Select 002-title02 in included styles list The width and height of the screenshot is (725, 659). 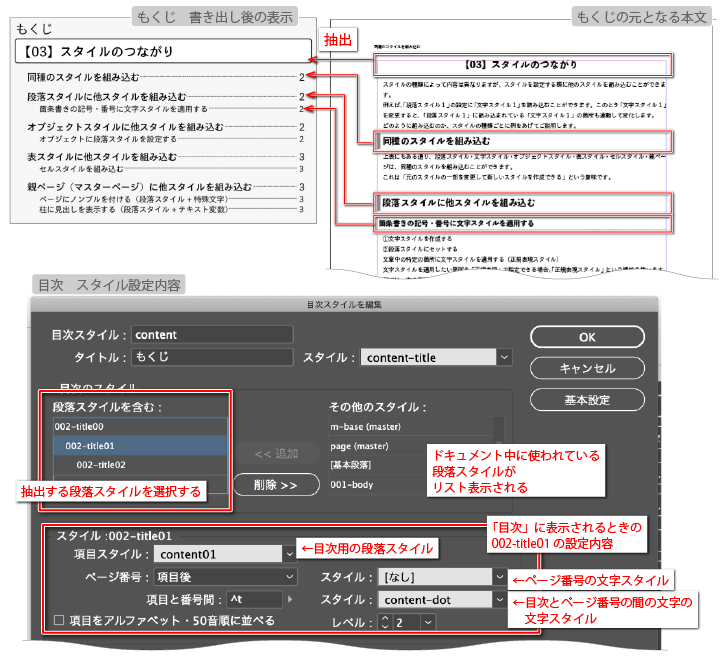[x=100, y=465]
